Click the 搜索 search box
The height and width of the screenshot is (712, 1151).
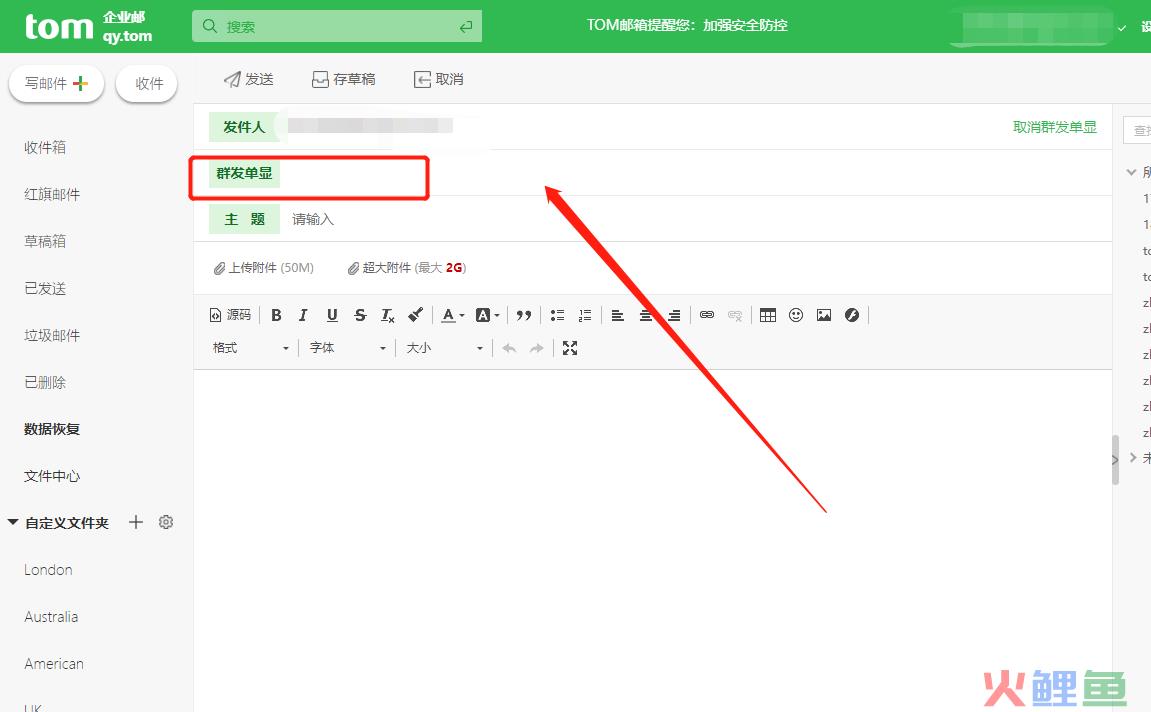tap(337, 26)
